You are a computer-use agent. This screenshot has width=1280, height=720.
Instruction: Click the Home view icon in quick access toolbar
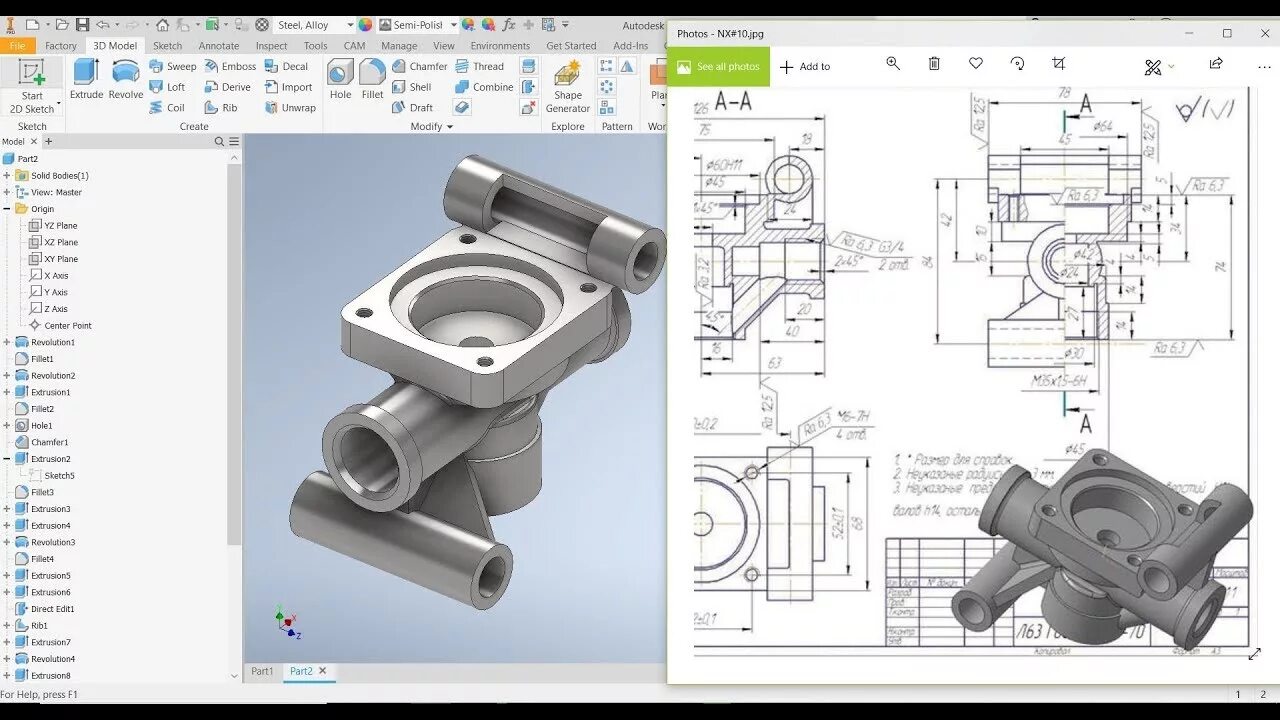click(162, 25)
